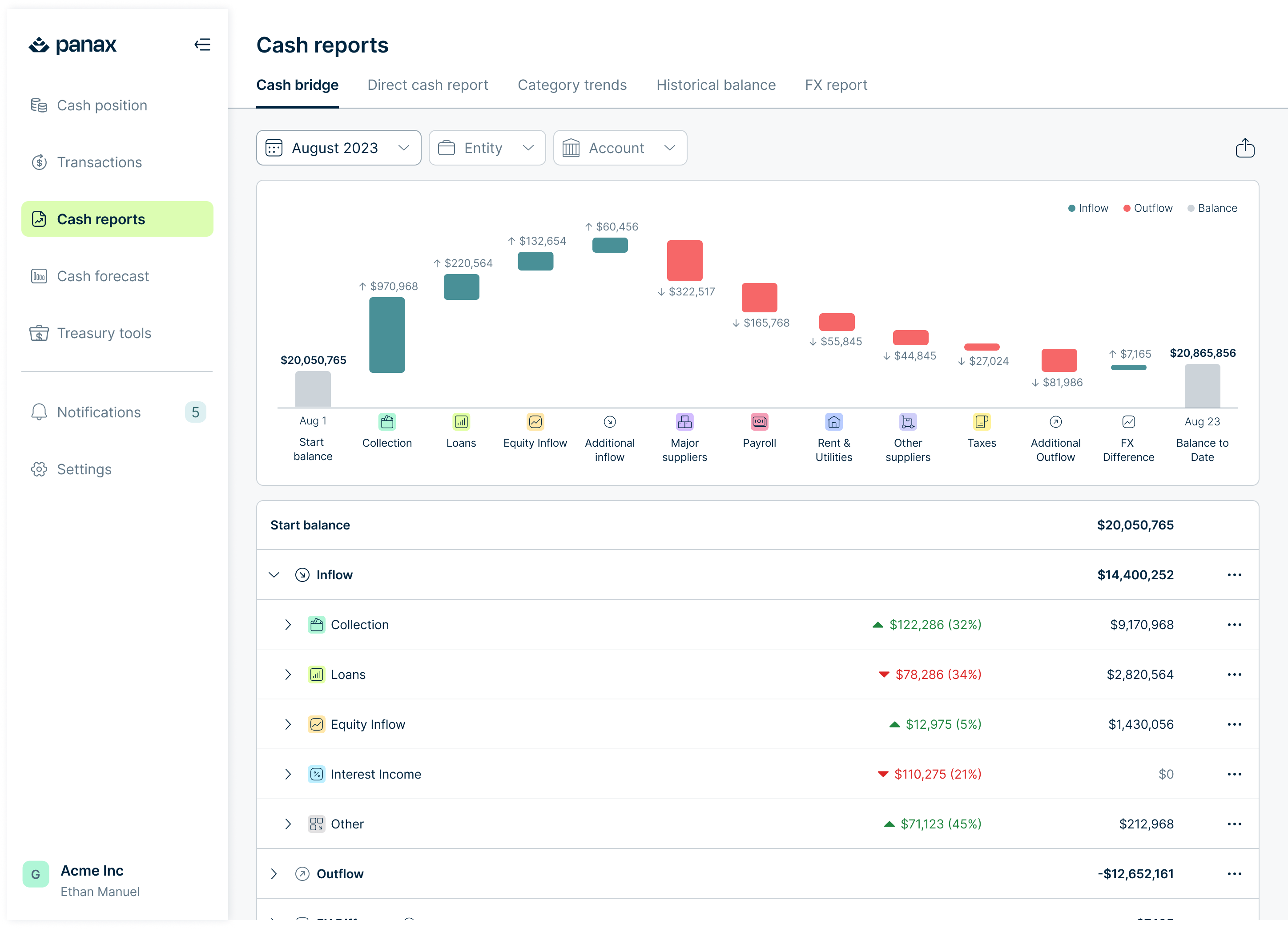1288x929 pixels.
Task: Open the Cash forecast page
Action: point(102,276)
